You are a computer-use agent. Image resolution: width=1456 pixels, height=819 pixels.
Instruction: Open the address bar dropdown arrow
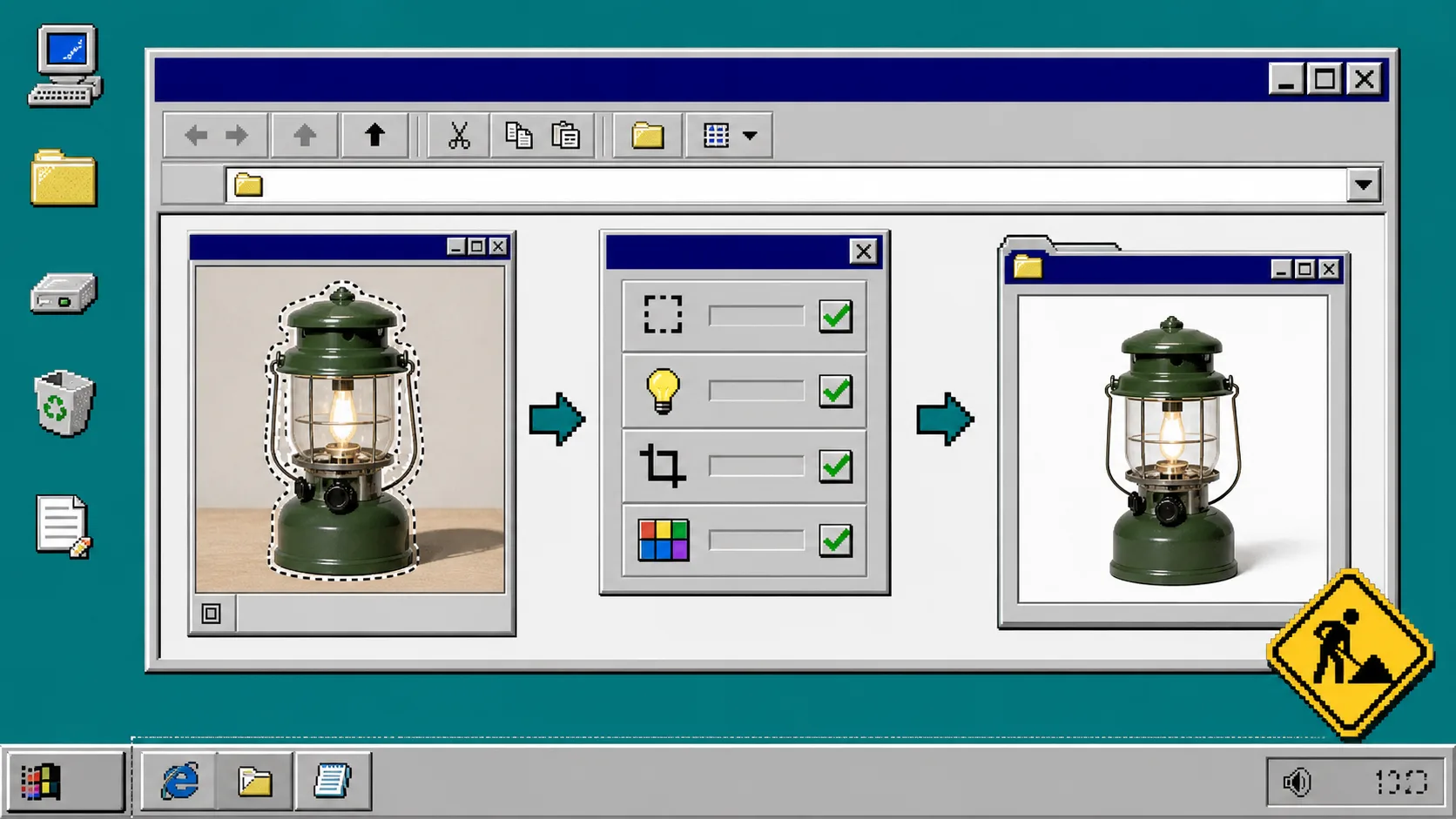point(1364,185)
